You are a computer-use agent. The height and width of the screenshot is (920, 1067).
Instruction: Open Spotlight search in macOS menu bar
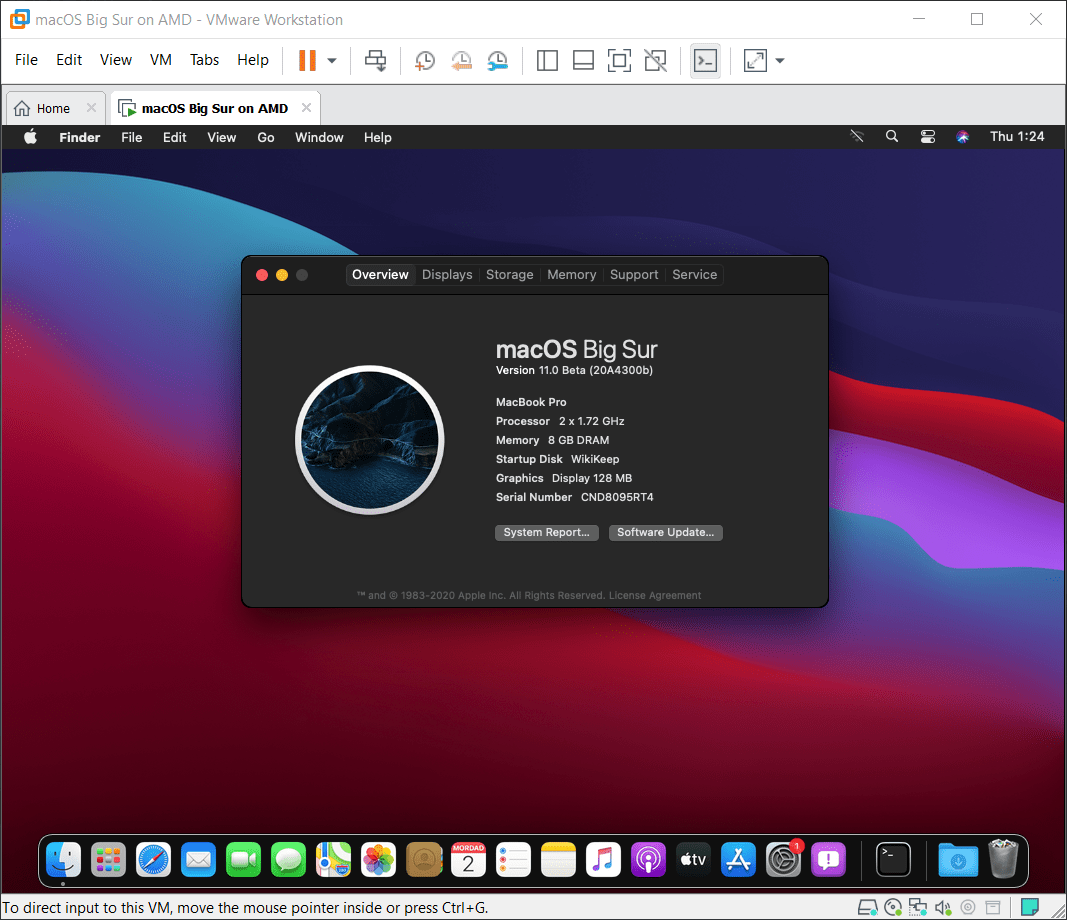[x=891, y=137]
